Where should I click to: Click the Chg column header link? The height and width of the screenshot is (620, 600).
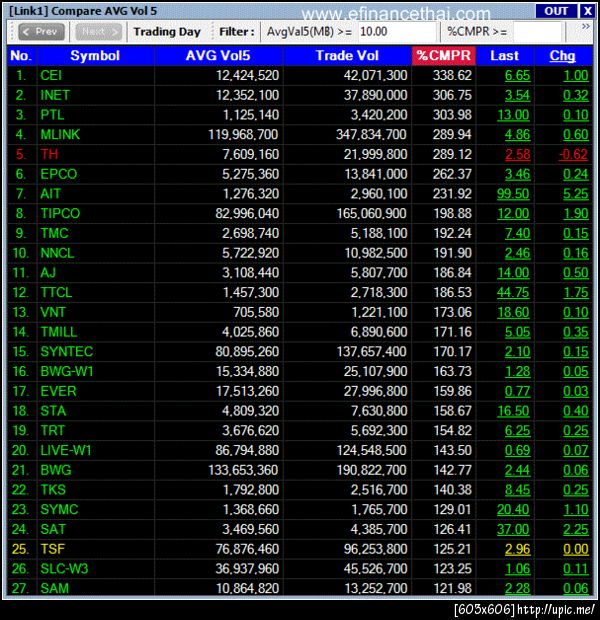pyautogui.click(x=562, y=56)
